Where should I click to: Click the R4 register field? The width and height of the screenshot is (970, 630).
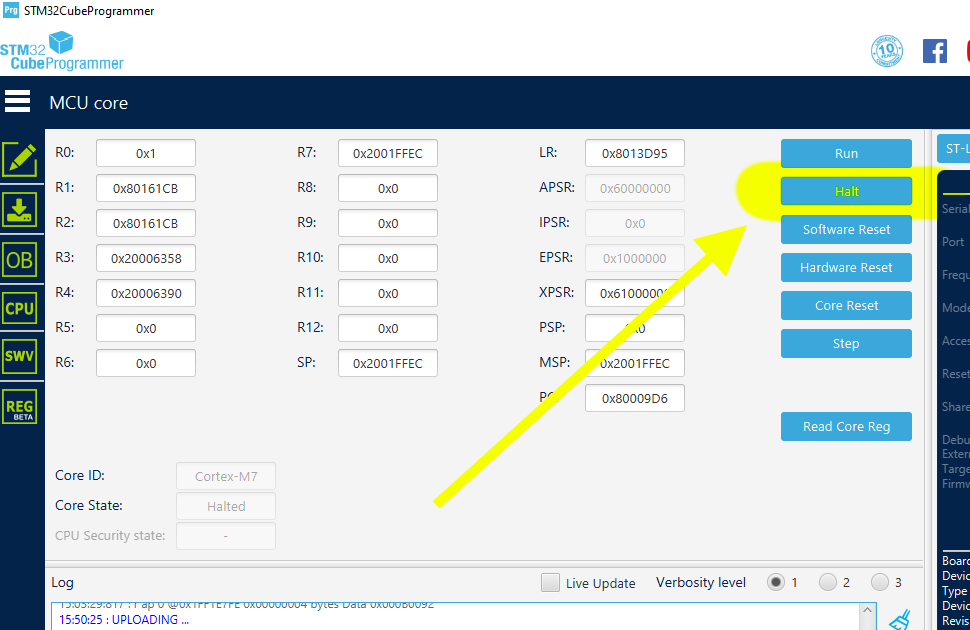(146, 293)
